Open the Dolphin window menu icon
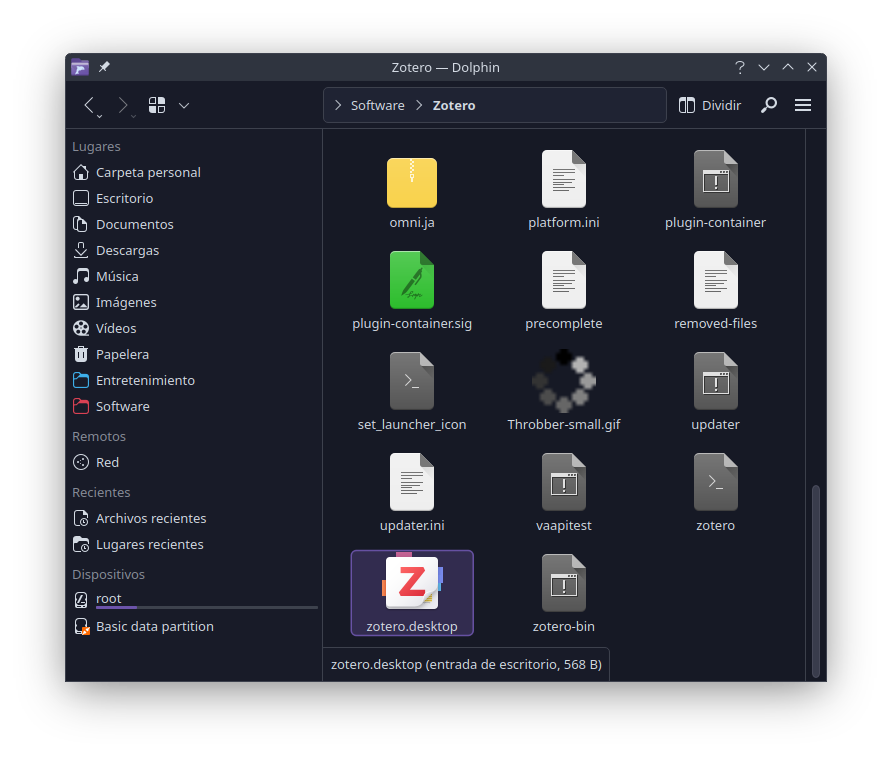 click(80, 67)
